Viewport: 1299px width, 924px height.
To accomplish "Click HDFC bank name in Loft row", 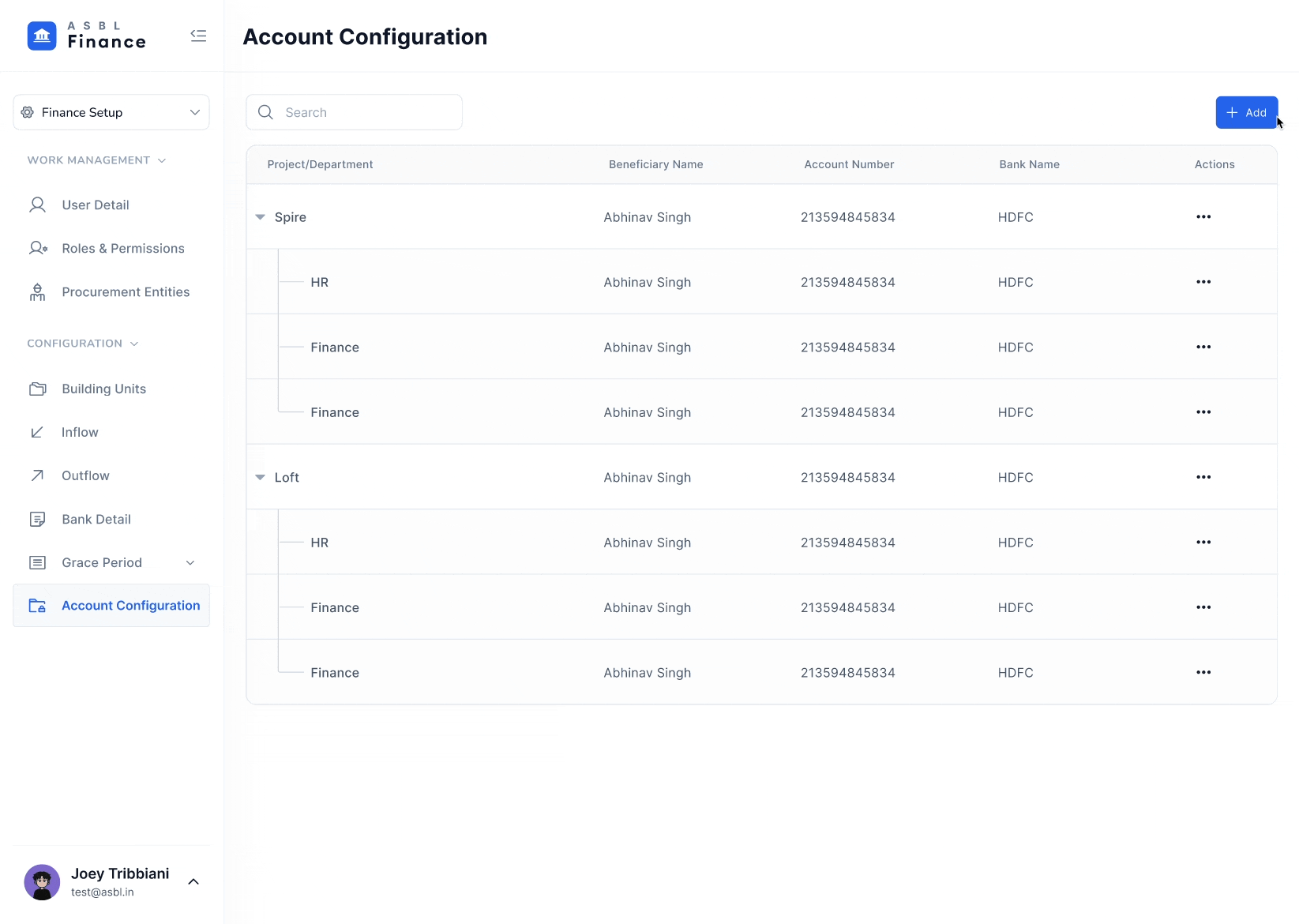I will [x=1016, y=477].
